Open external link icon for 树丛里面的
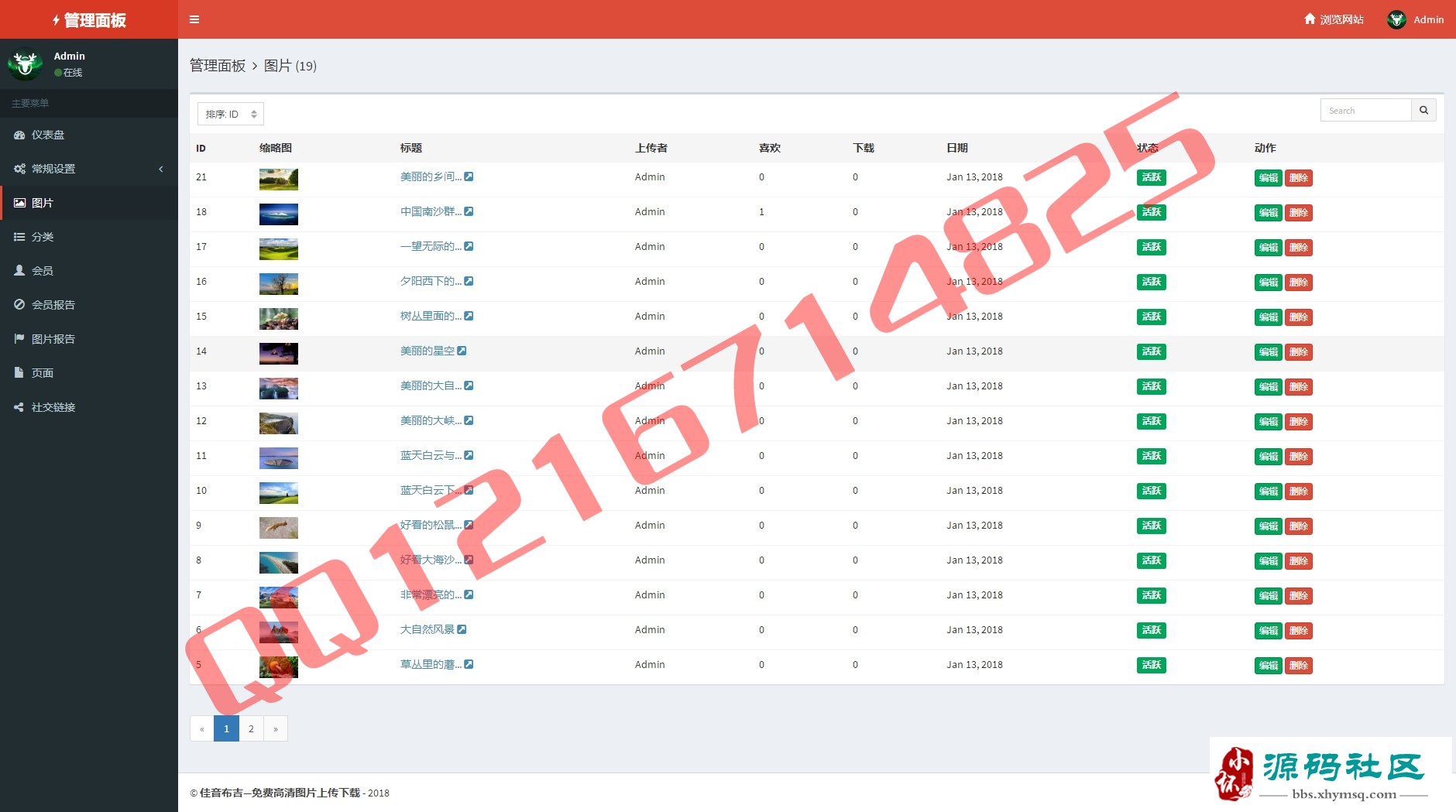Image resolution: width=1456 pixels, height=812 pixels. [469, 316]
